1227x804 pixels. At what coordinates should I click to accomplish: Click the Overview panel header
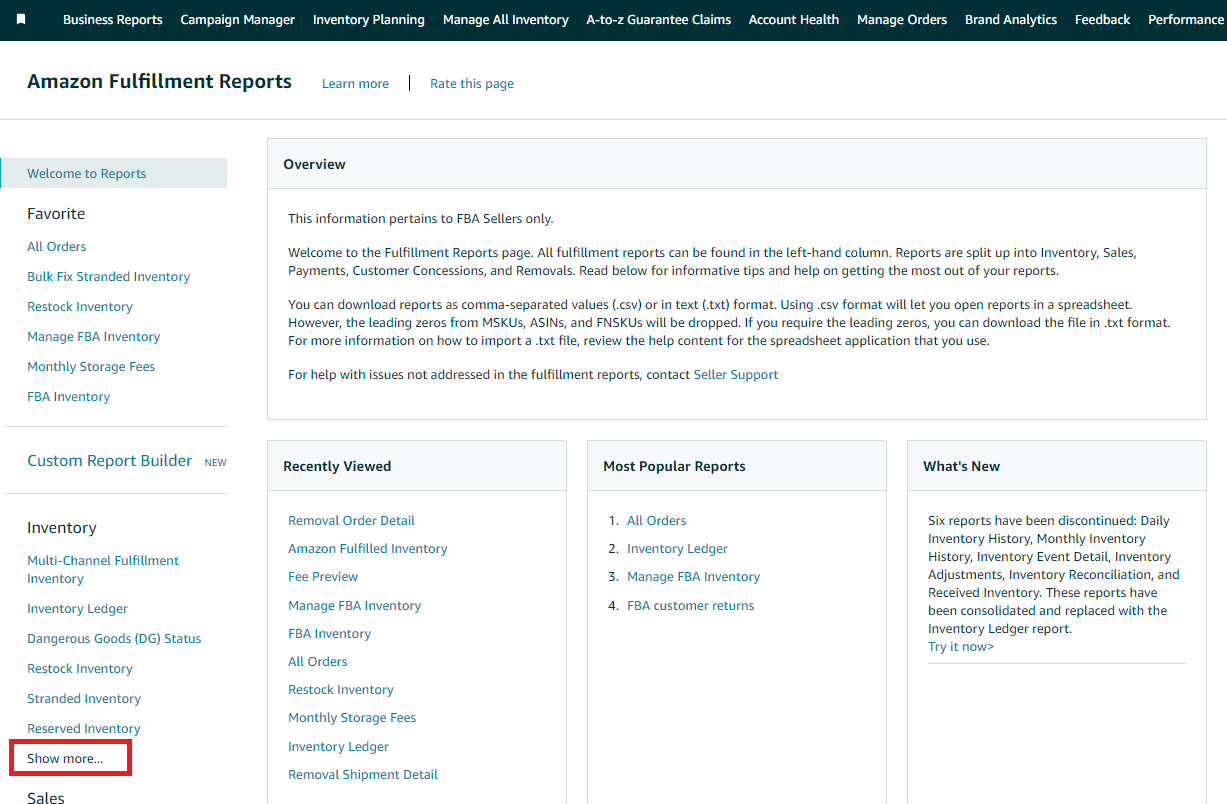click(736, 164)
